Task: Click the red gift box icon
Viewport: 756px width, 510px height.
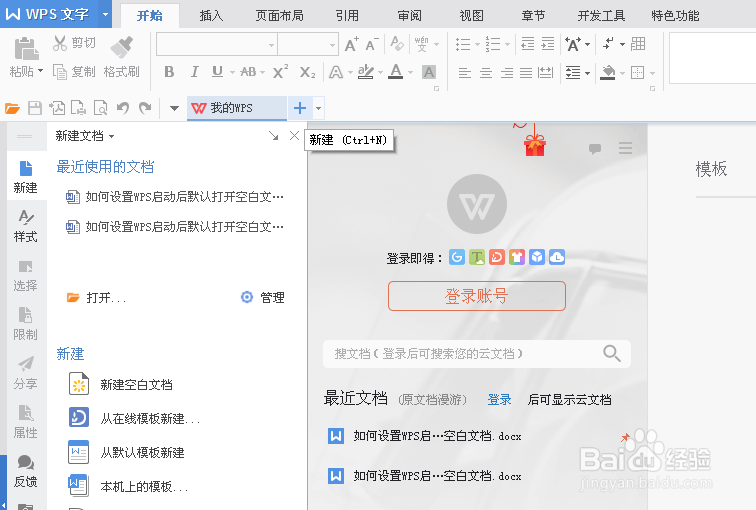Action: (535, 145)
